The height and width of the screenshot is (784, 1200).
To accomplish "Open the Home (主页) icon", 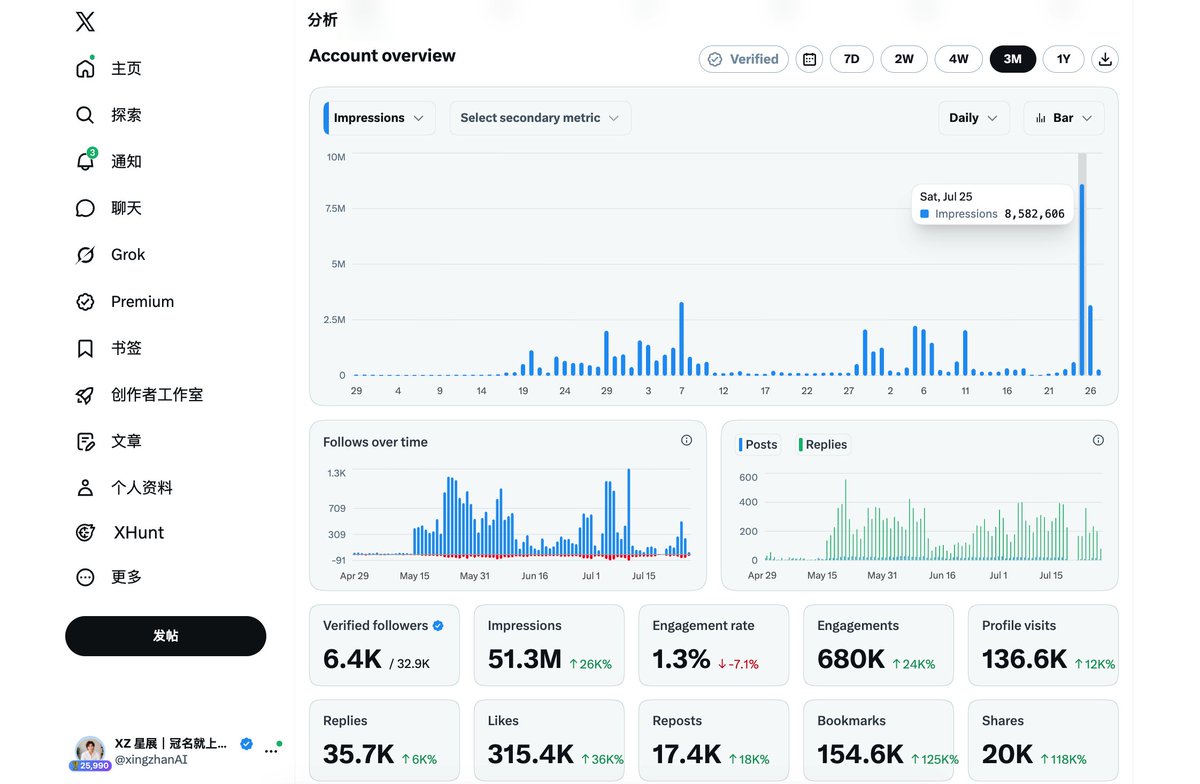I will click(x=85, y=68).
